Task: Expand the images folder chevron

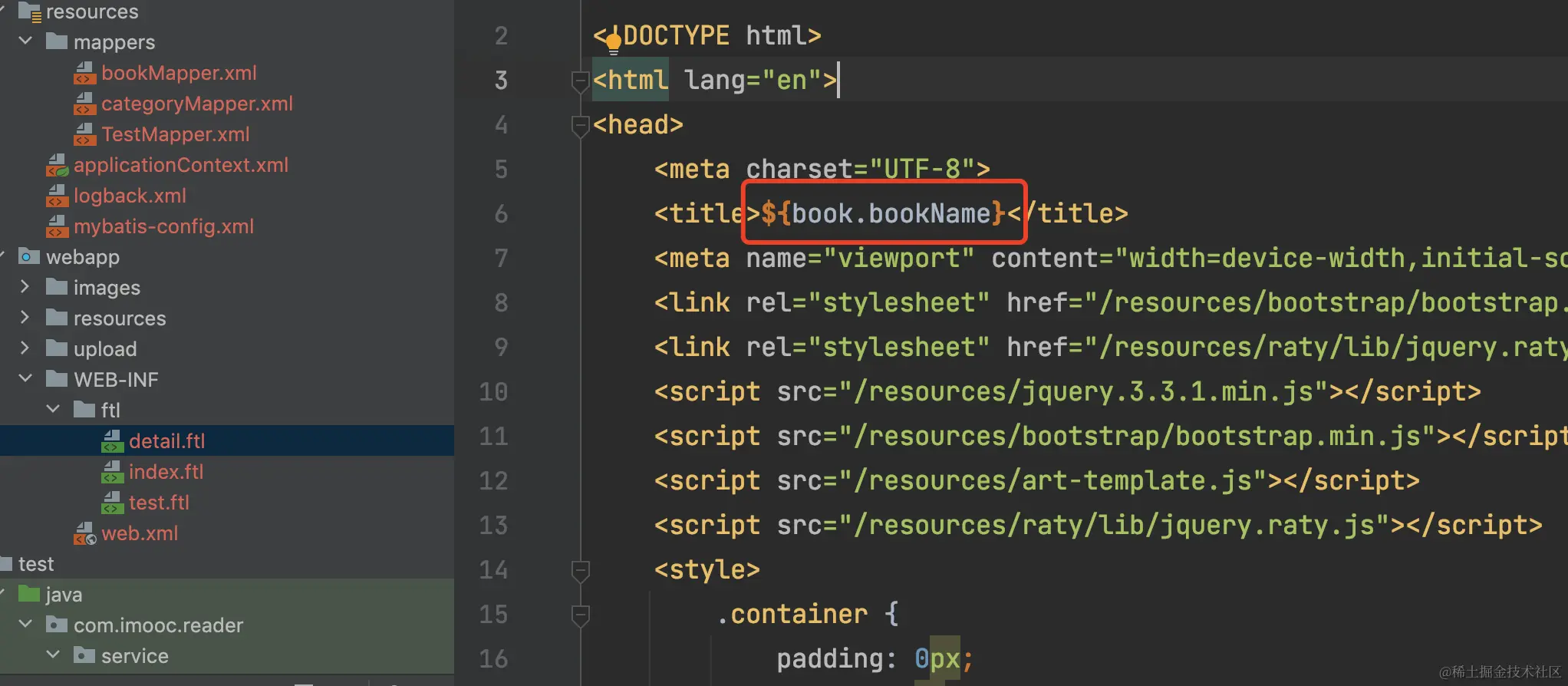Action: coord(25,286)
